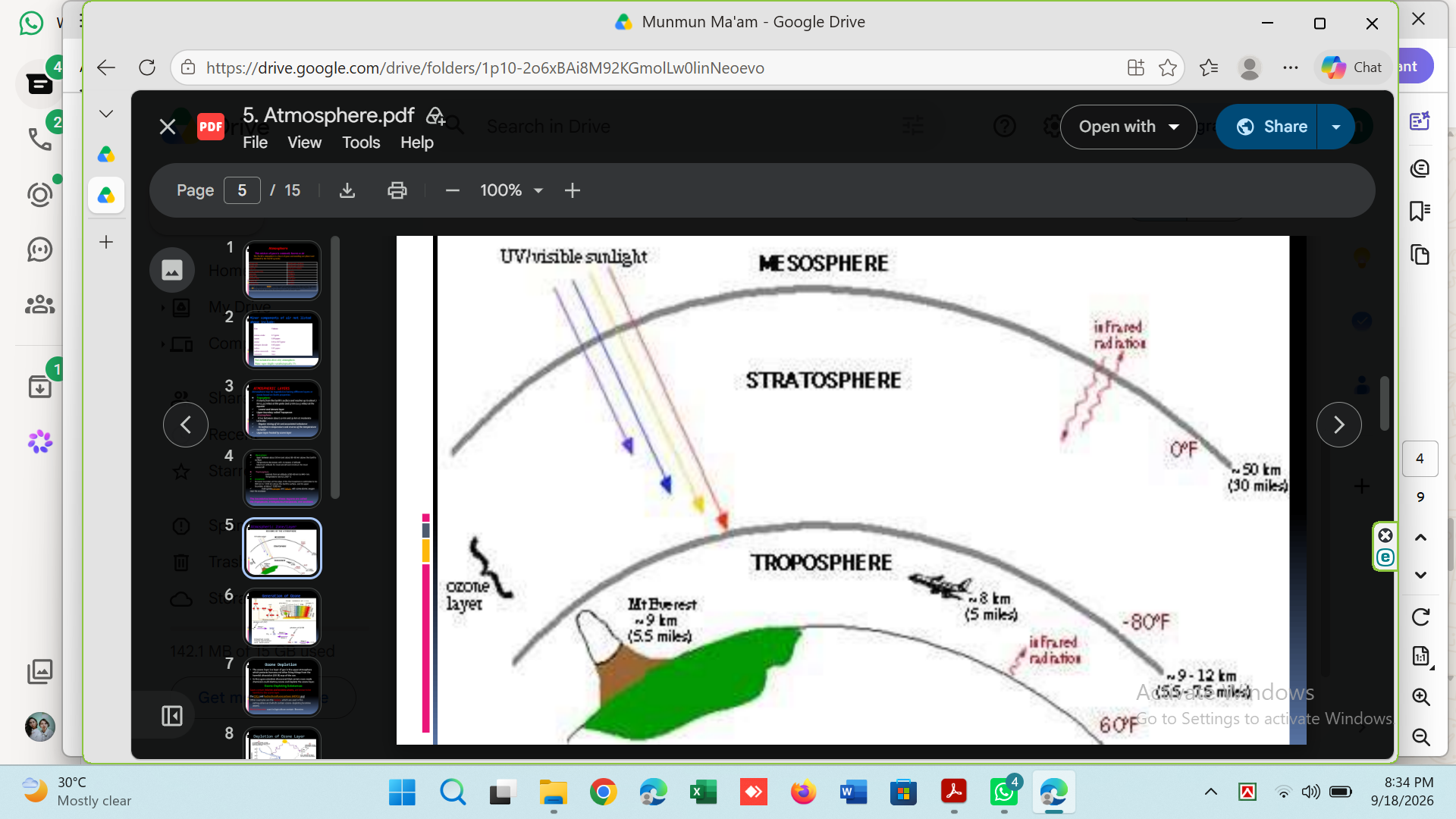Open Copilot Chat button
This screenshot has width=1456, height=819.
coord(1353,67)
